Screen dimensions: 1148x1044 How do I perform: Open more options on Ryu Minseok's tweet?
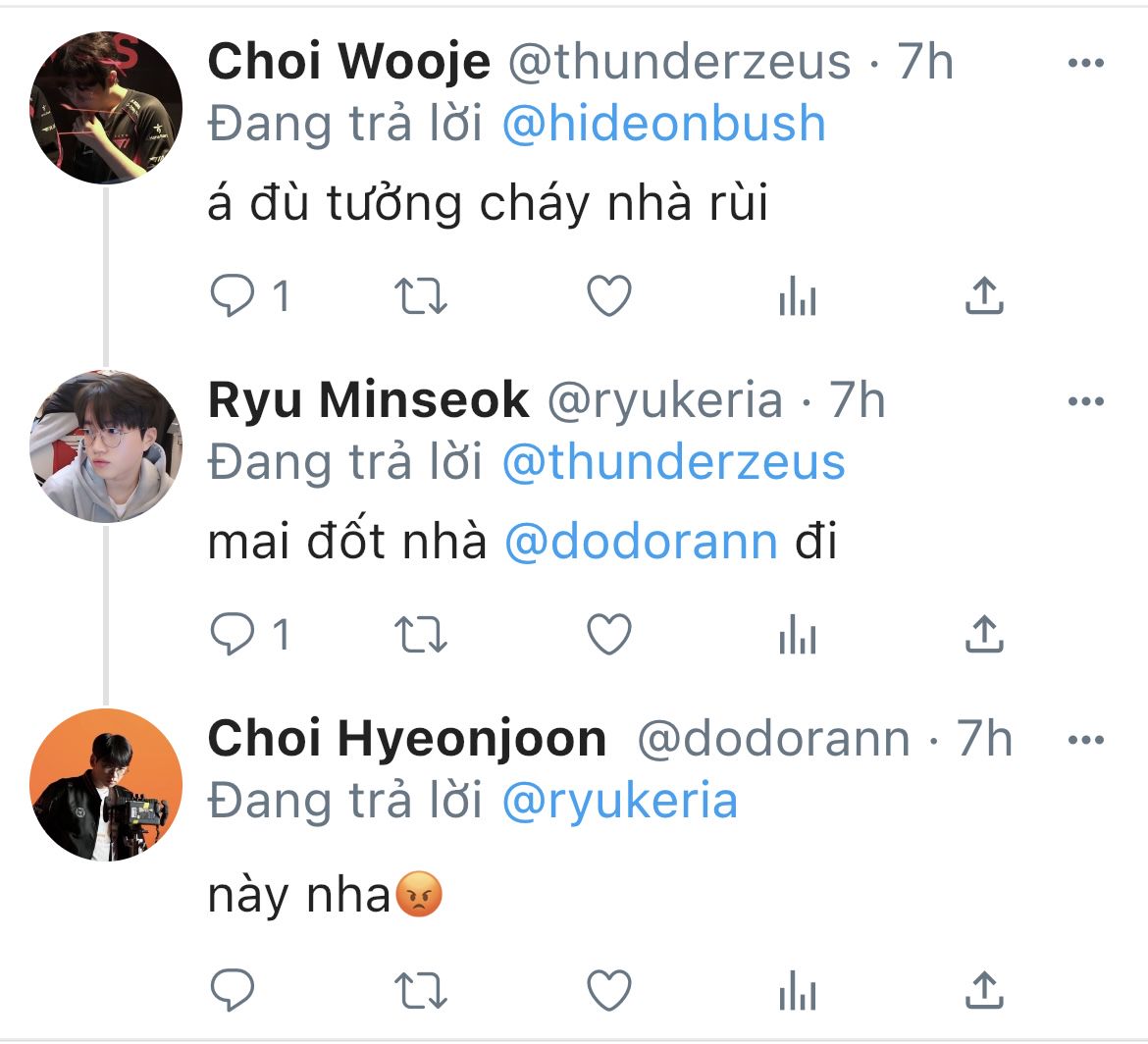[1085, 402]
